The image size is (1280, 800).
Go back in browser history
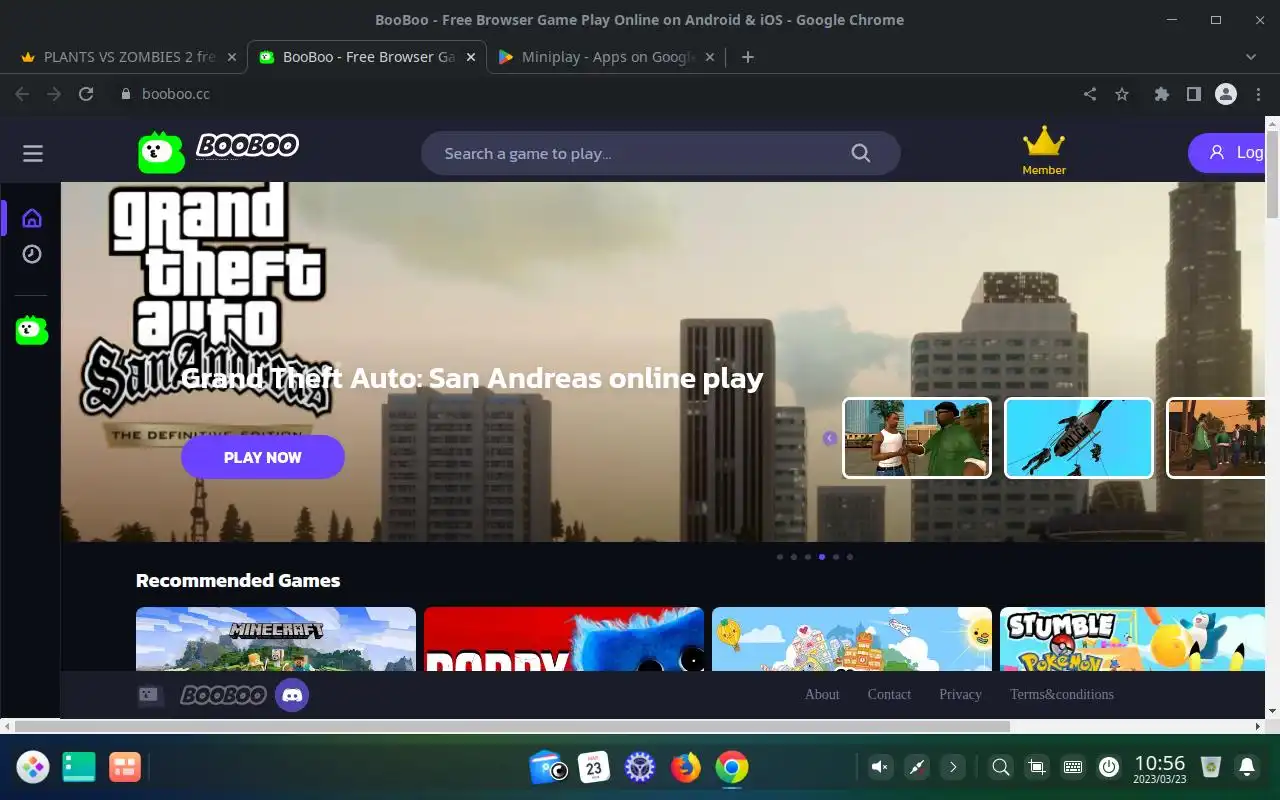pyautogui.click(x=22, y=94)
